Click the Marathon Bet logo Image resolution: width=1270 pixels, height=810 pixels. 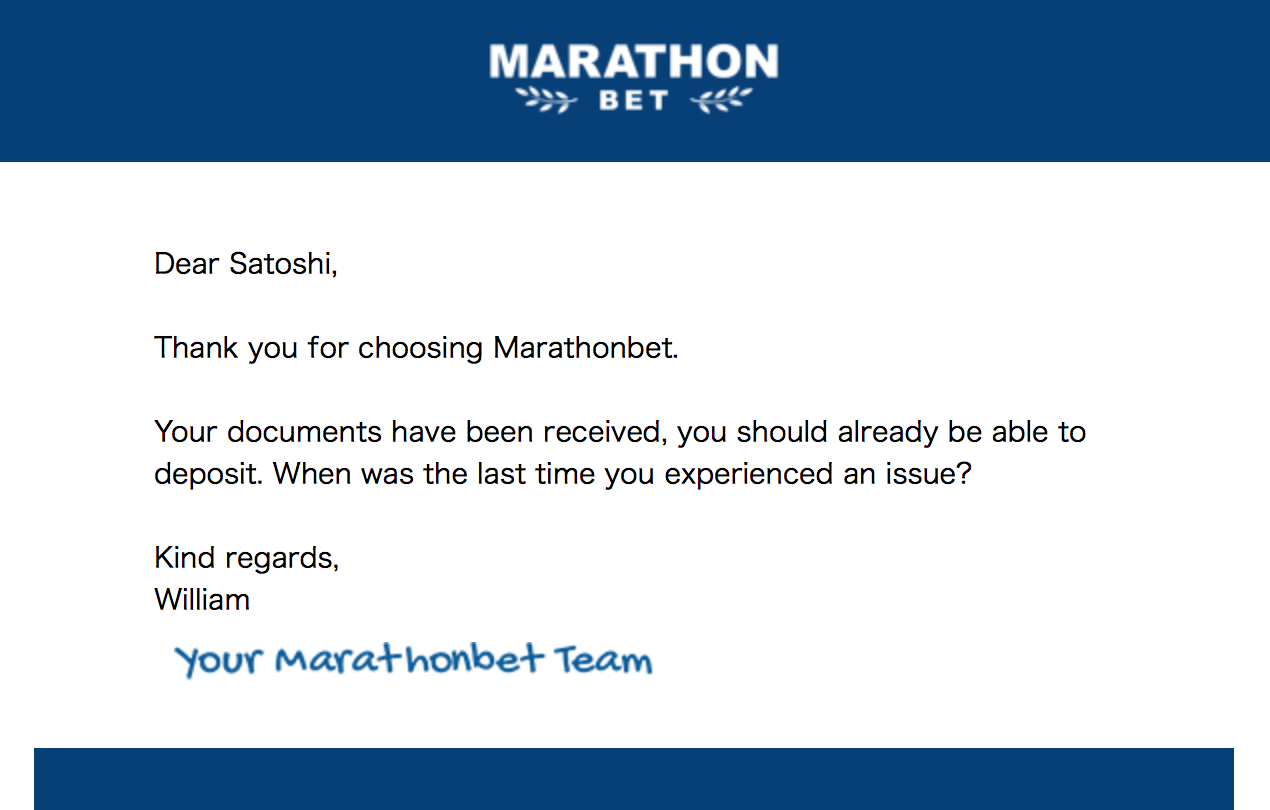(634, 78)
